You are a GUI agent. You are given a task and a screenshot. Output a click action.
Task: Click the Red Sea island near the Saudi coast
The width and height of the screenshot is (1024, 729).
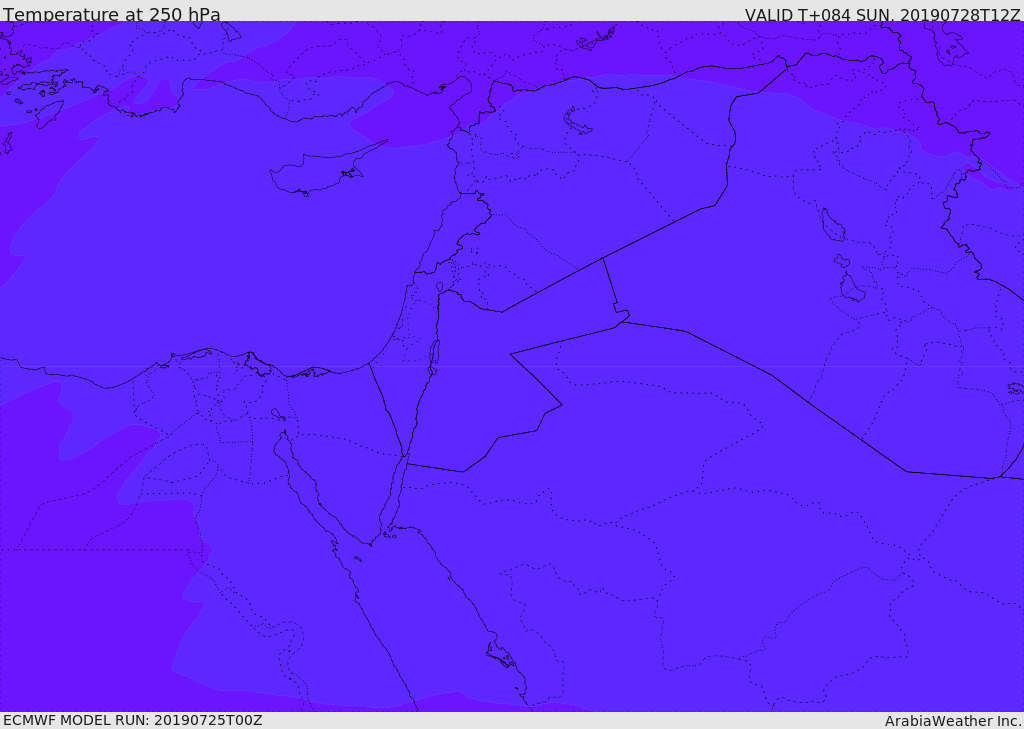pyautogui.click(x=499, y=656)
